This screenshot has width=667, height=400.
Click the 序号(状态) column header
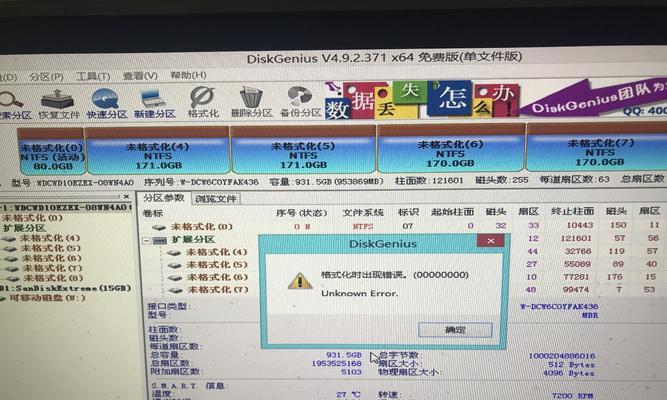tap(301, 213)
